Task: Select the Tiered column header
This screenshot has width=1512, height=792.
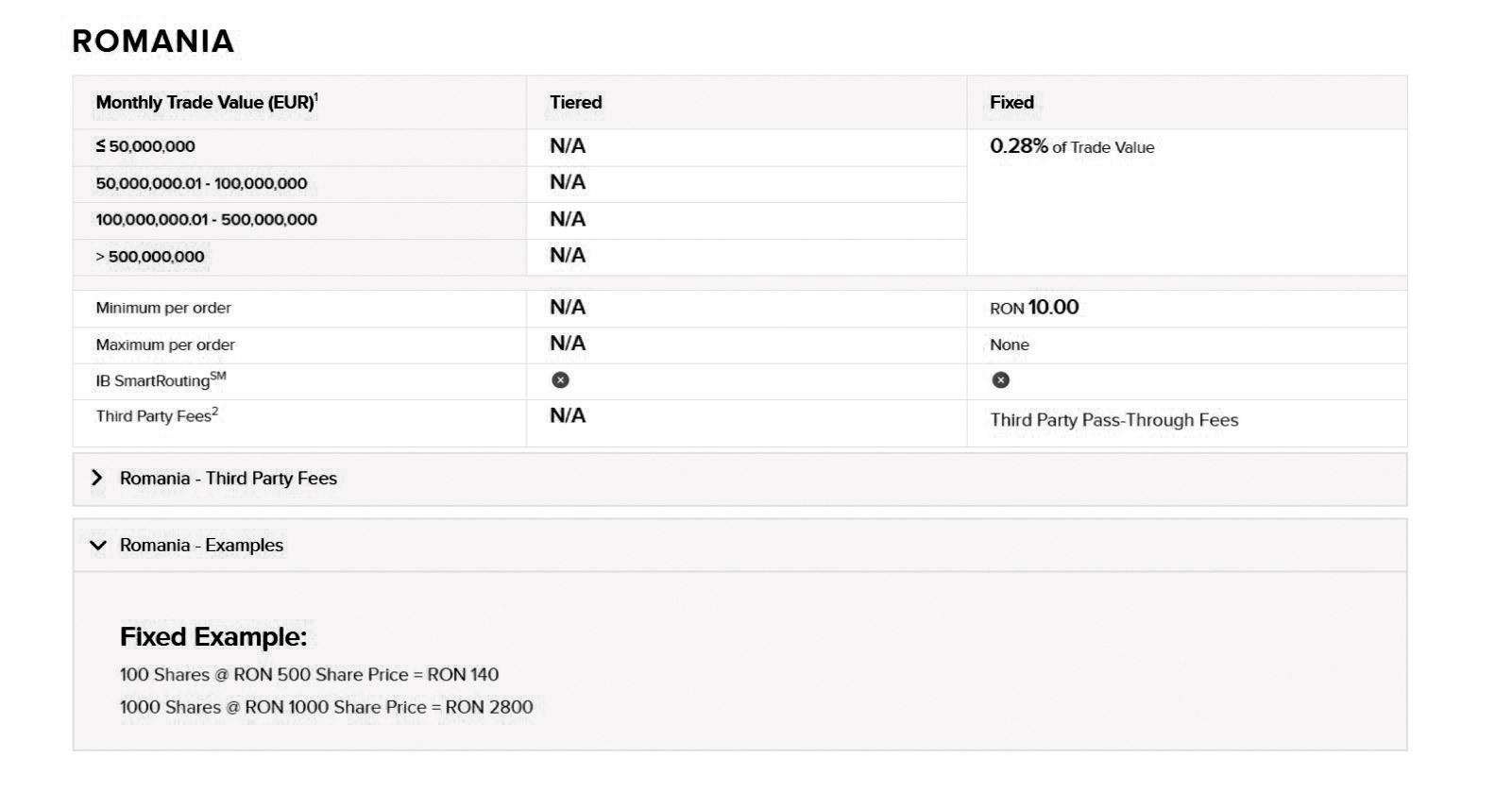Action: click(x=575, y=102)
